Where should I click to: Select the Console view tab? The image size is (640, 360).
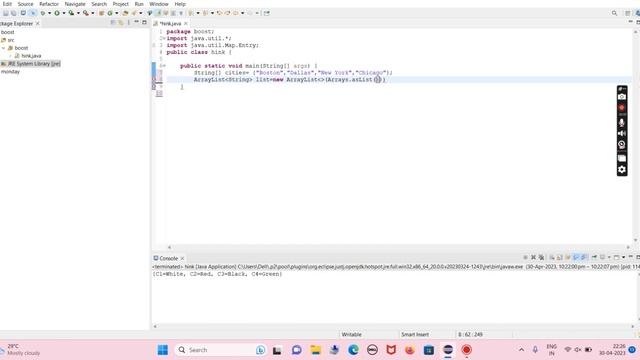coord(168,258)
